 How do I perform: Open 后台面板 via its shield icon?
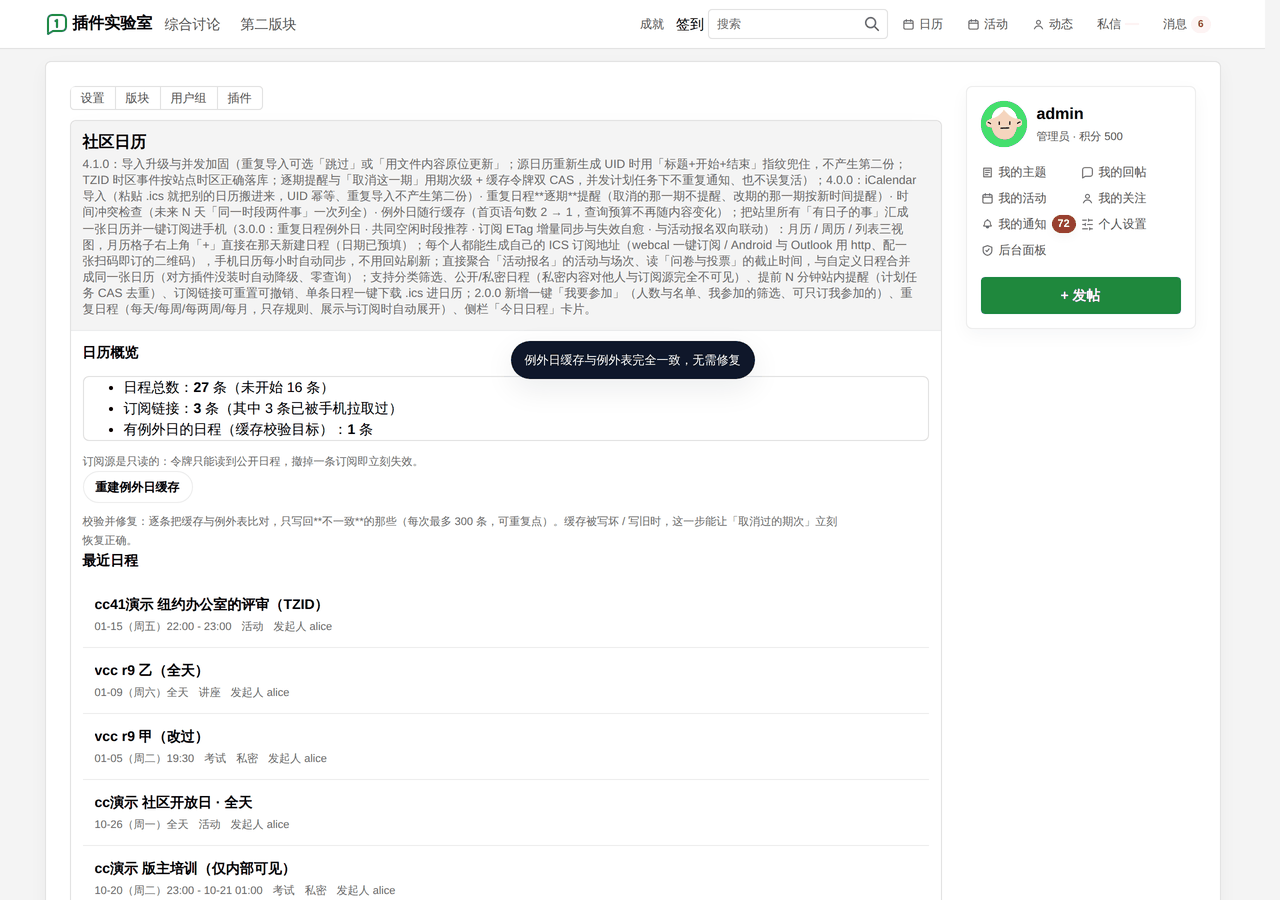(x=988, y=250)
